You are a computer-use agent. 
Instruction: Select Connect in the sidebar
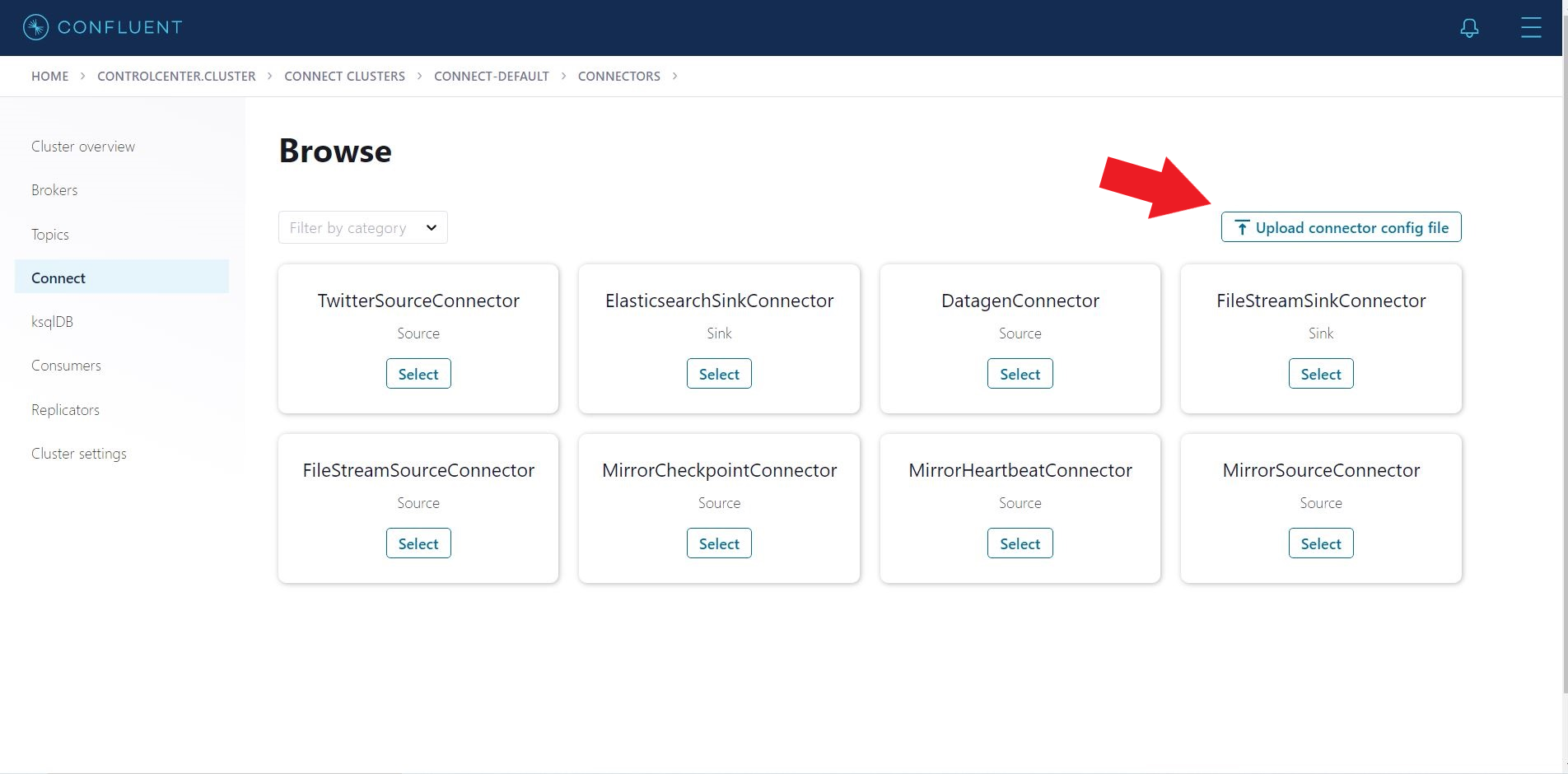pyautogui.click(x=122, y=277)
